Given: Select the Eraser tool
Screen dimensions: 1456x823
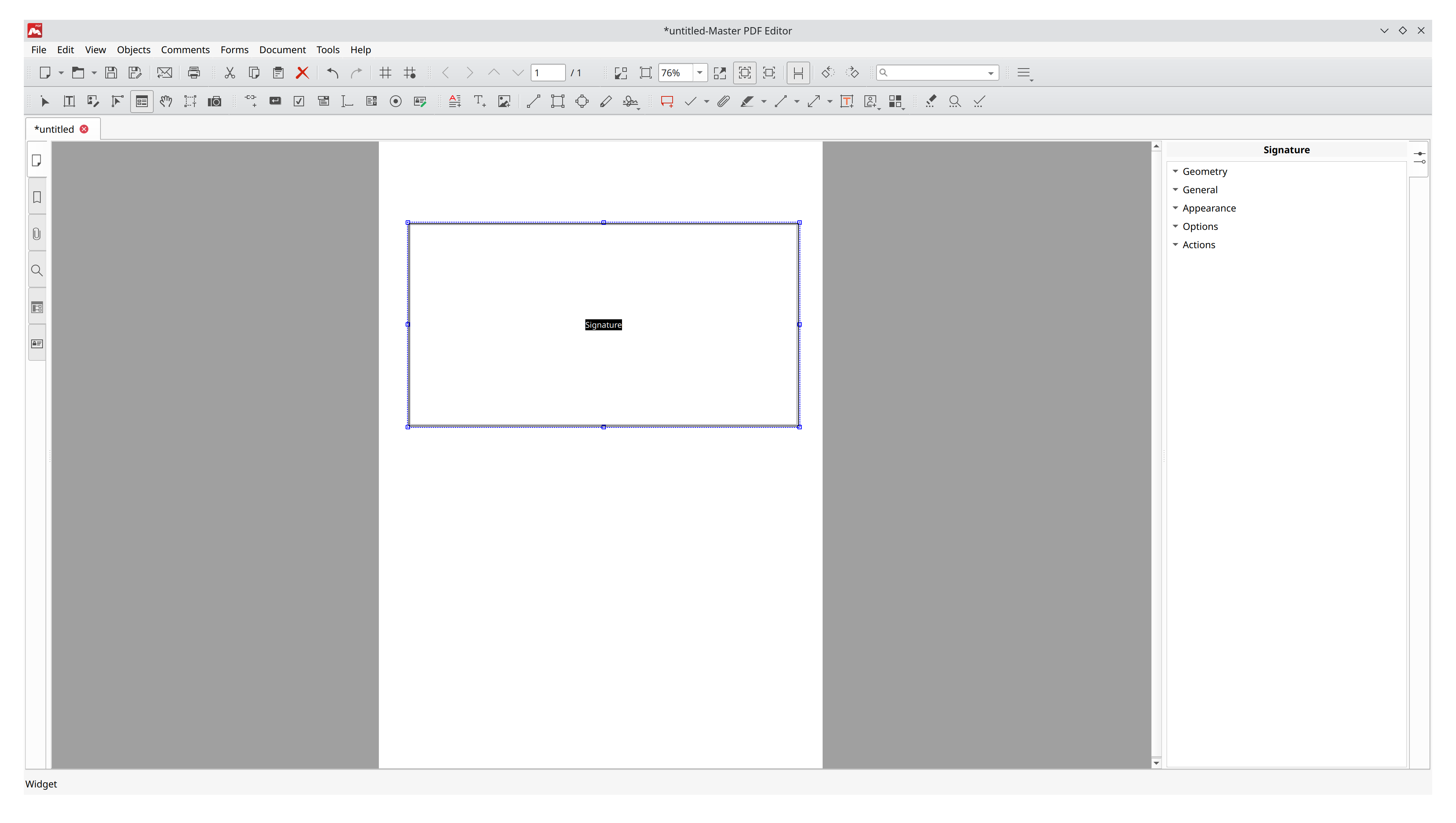Looking at the screenshot, I should click(x=930, y=101).
